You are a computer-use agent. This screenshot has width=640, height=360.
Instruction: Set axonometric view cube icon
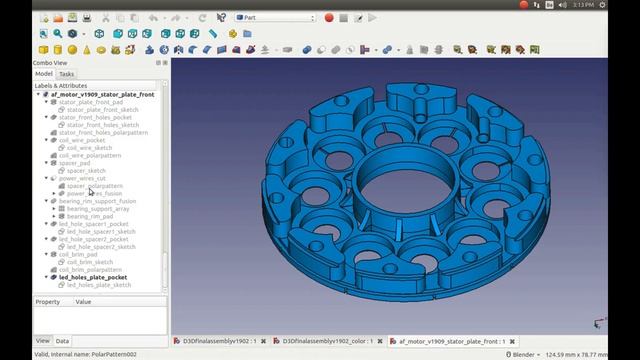99,34
